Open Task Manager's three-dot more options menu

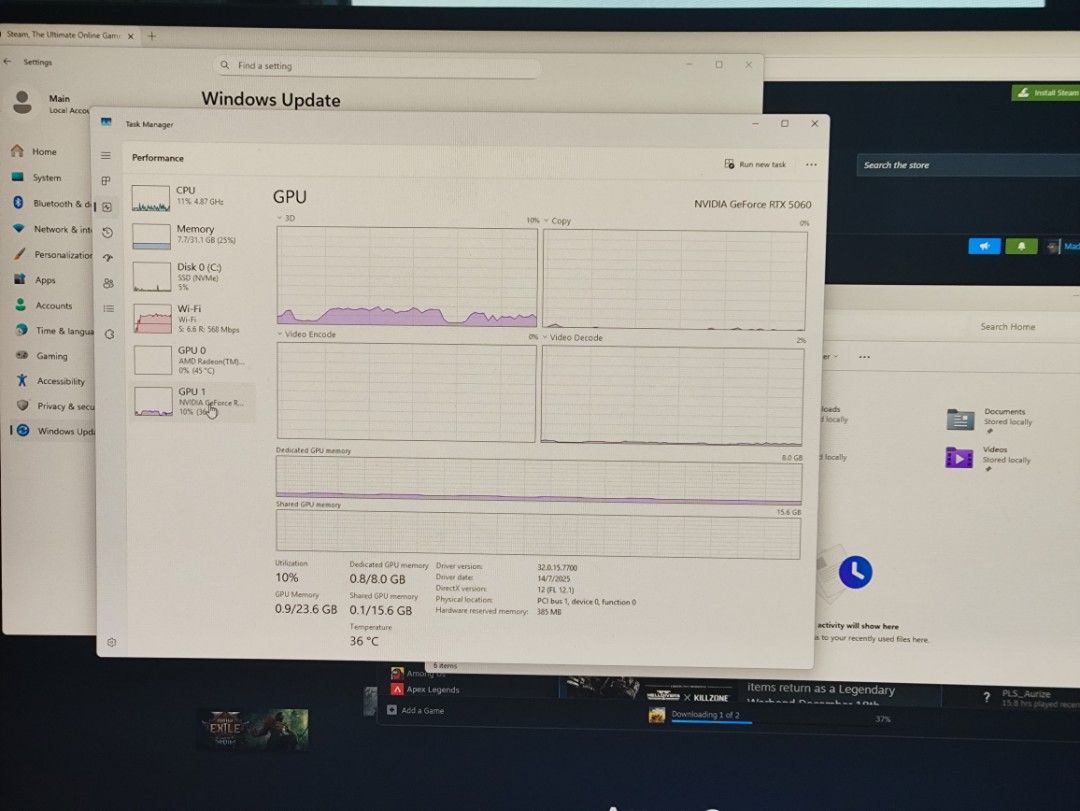click(811, 165)
